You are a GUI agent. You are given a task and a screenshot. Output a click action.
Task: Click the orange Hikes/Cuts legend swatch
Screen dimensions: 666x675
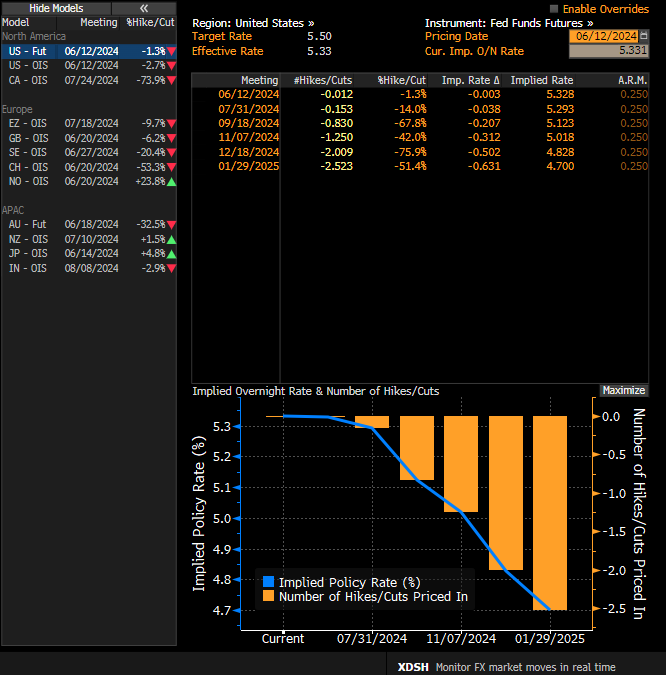point(267,596)
